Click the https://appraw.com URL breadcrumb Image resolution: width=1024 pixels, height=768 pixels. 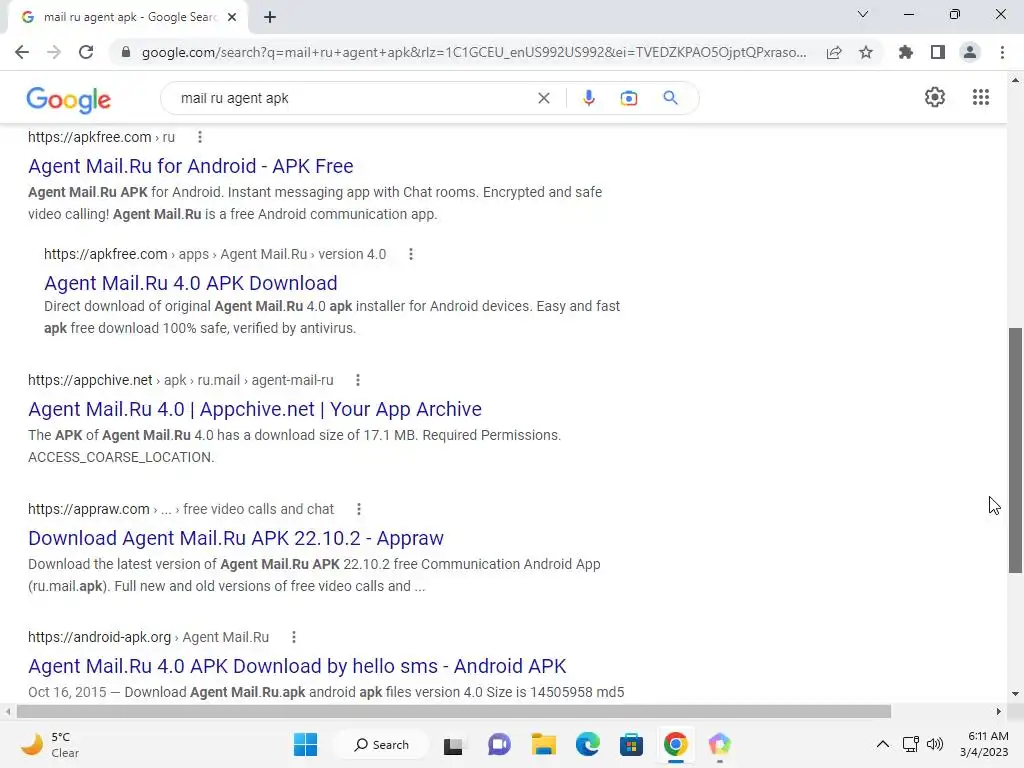tap(89, 509)
